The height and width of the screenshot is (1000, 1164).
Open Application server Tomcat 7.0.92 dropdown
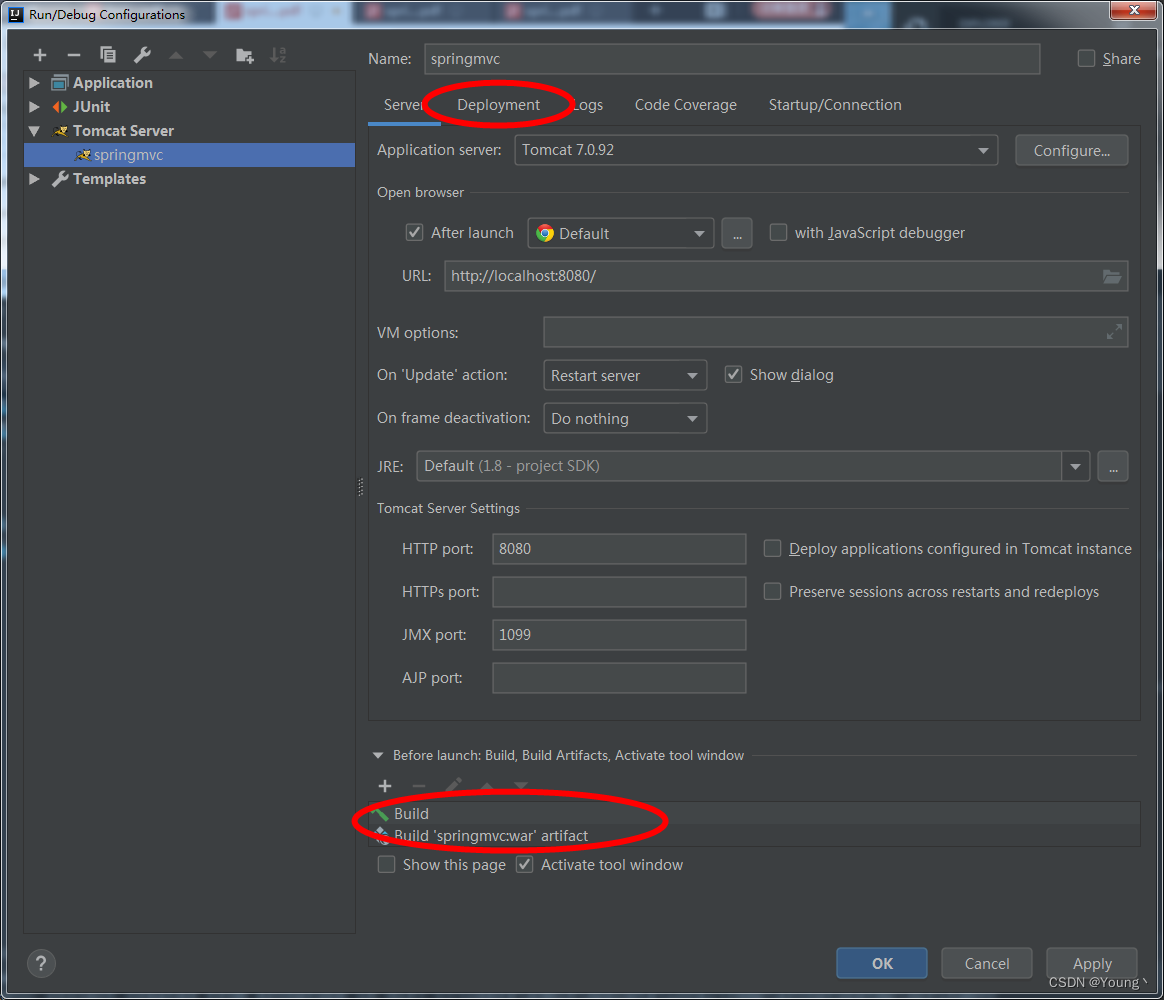(x=756, y=150)
